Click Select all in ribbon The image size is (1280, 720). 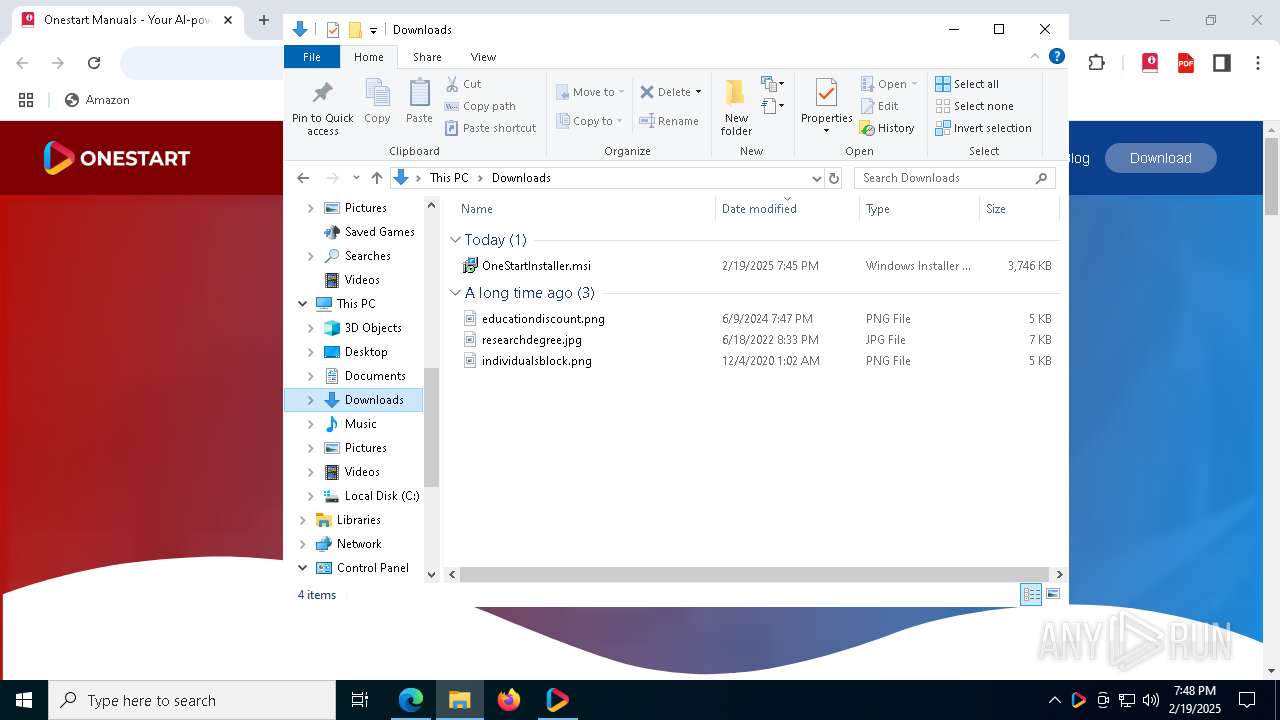click(x=967, y=84)
